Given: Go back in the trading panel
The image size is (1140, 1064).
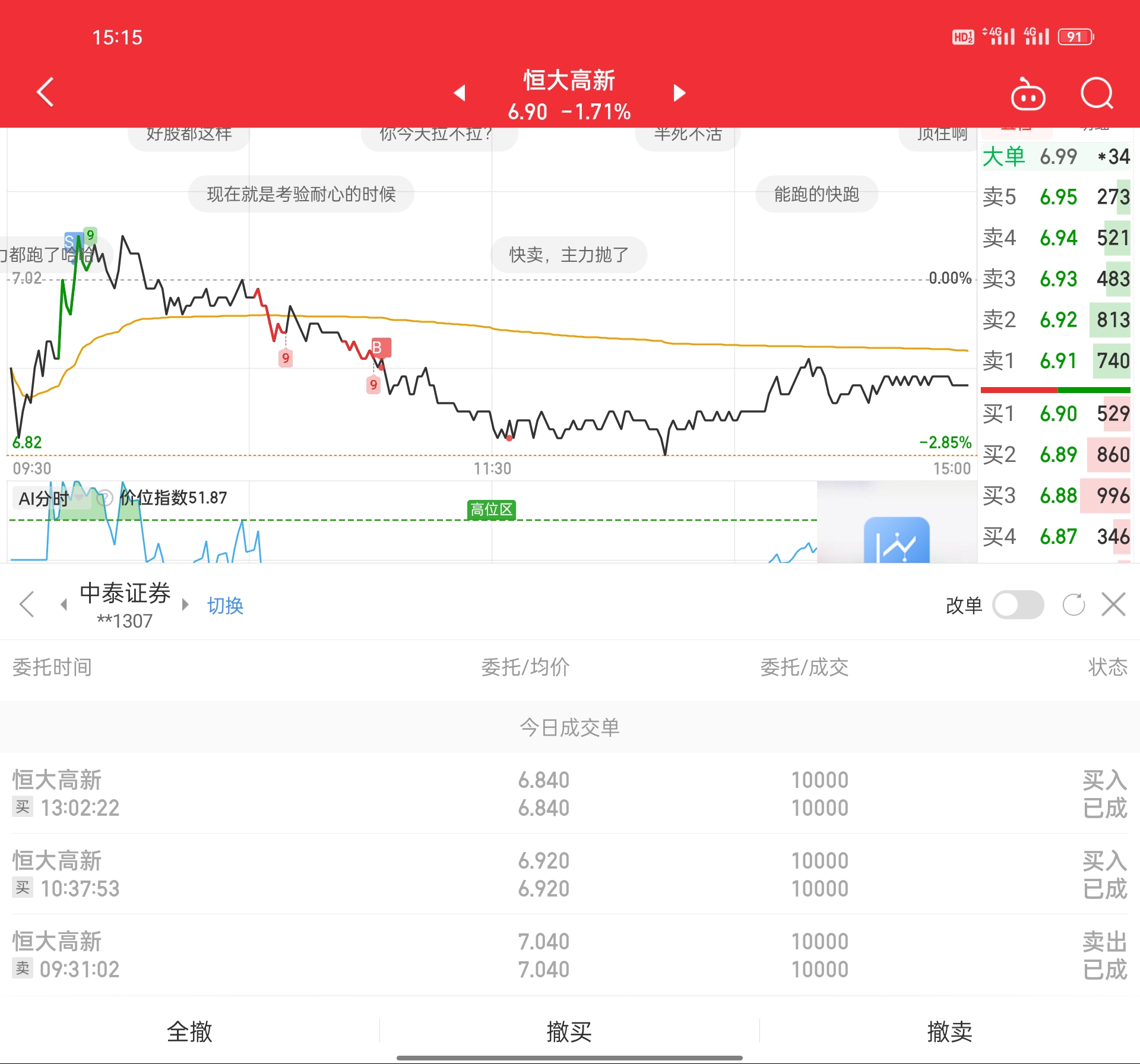Looking at the screenshot, I should tap(27, 604).
